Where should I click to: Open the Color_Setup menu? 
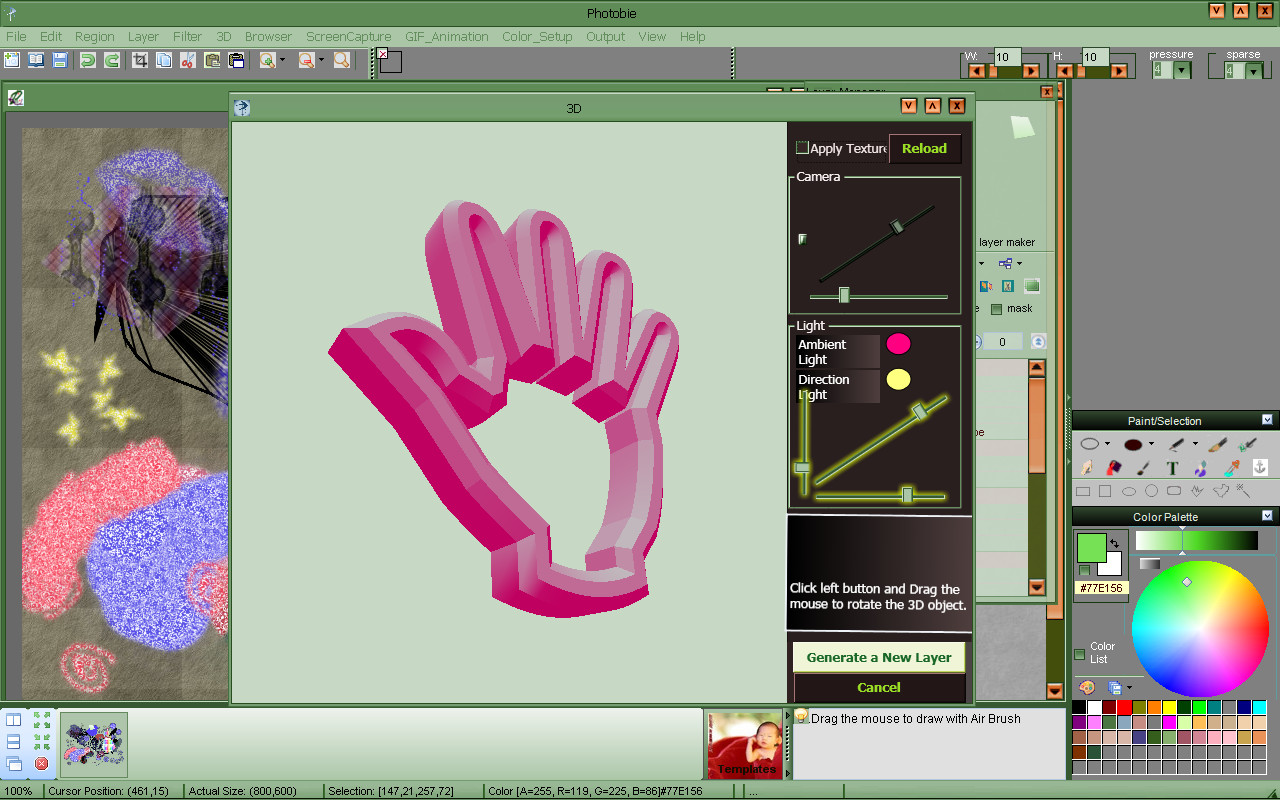537,36
